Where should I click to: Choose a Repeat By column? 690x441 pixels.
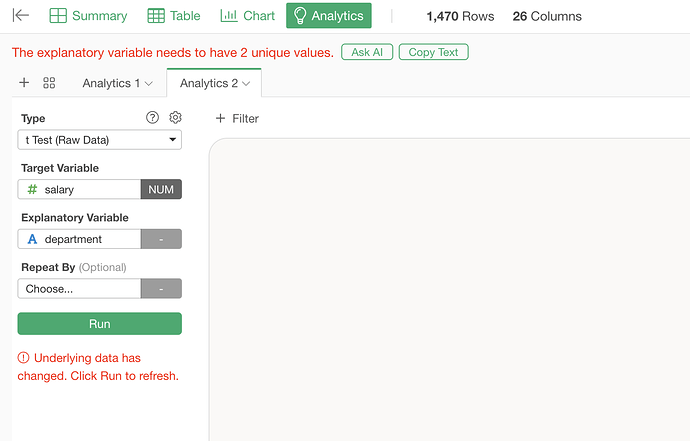[x=79, y=289]
